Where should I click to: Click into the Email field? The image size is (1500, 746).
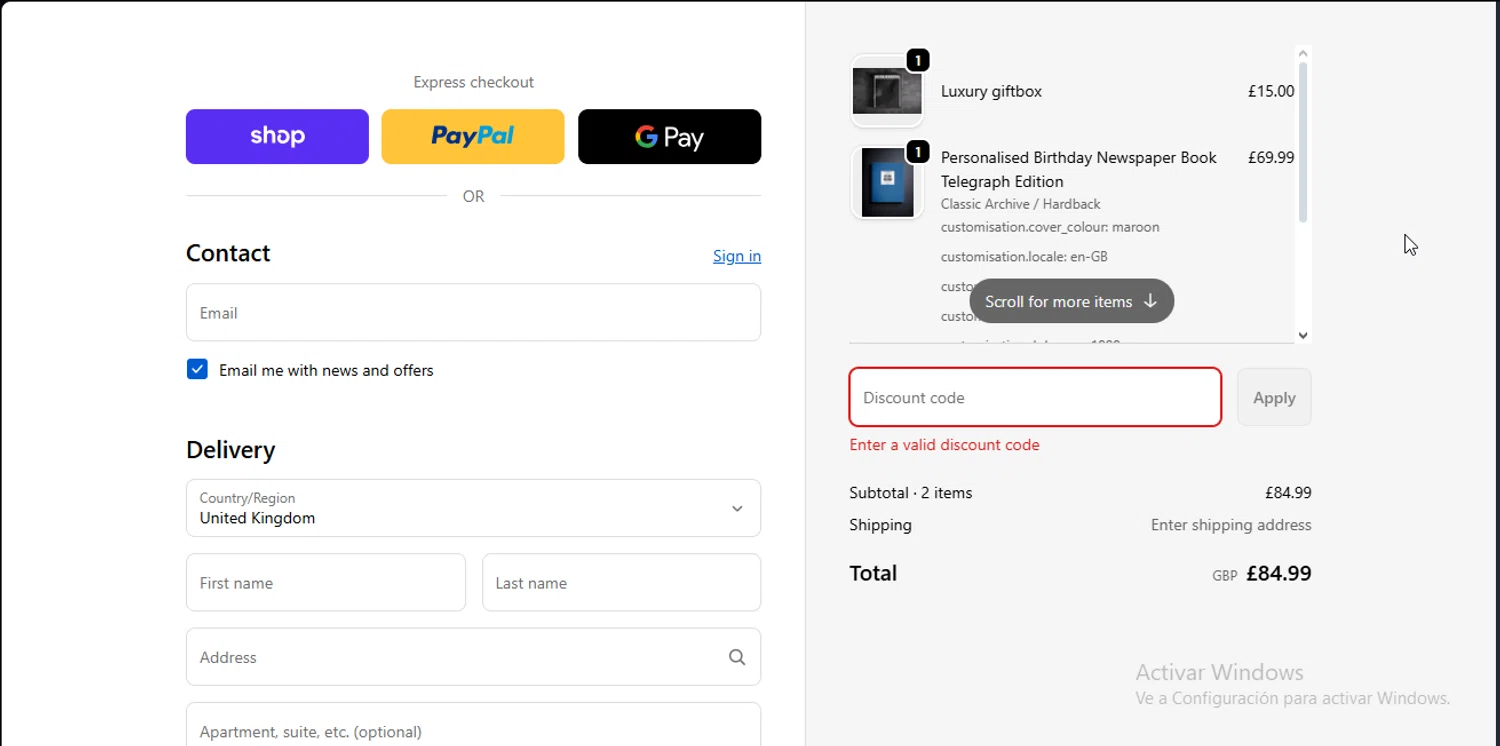pyautogui.click(x=473, y=313)
